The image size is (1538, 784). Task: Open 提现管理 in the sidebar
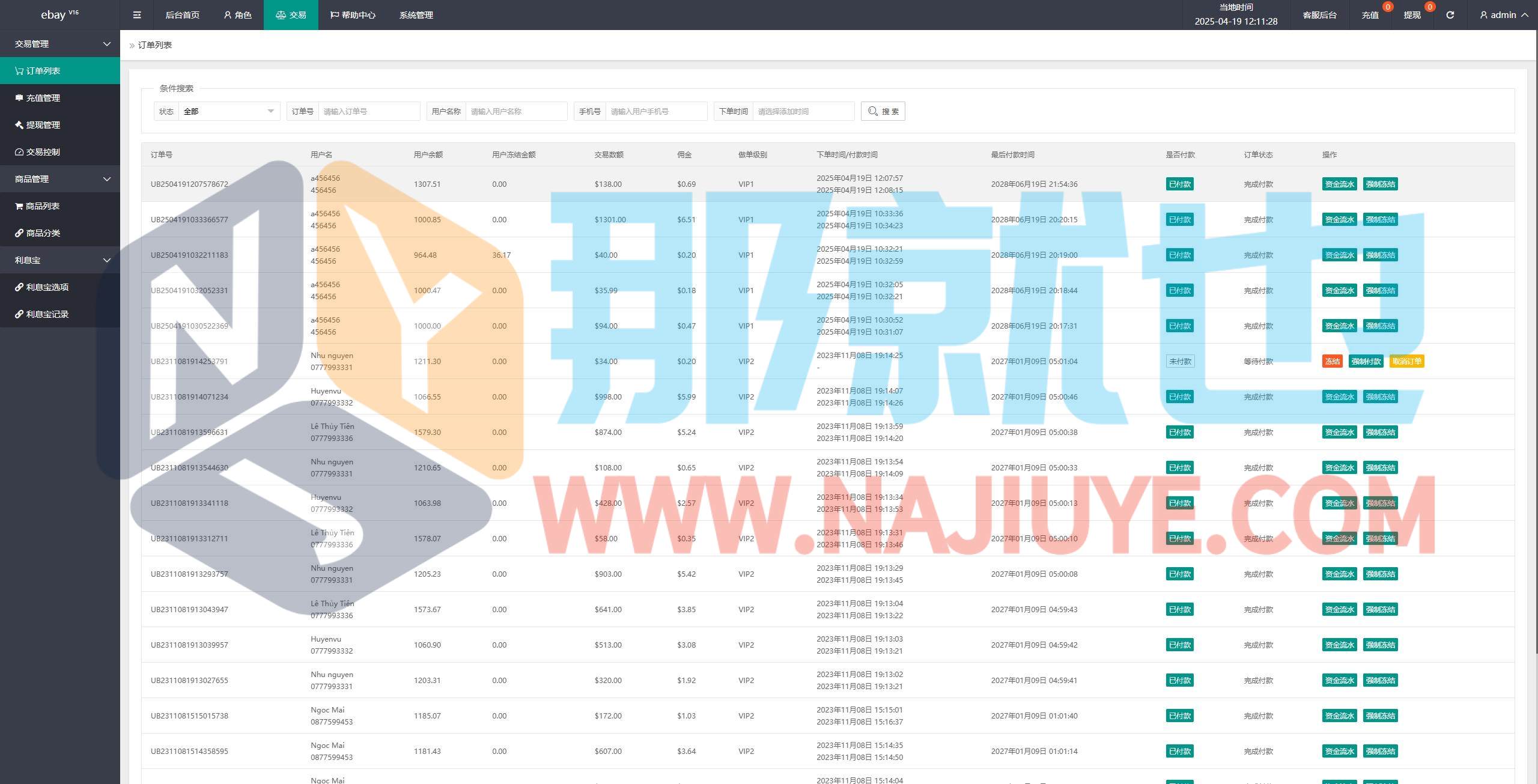43,125
